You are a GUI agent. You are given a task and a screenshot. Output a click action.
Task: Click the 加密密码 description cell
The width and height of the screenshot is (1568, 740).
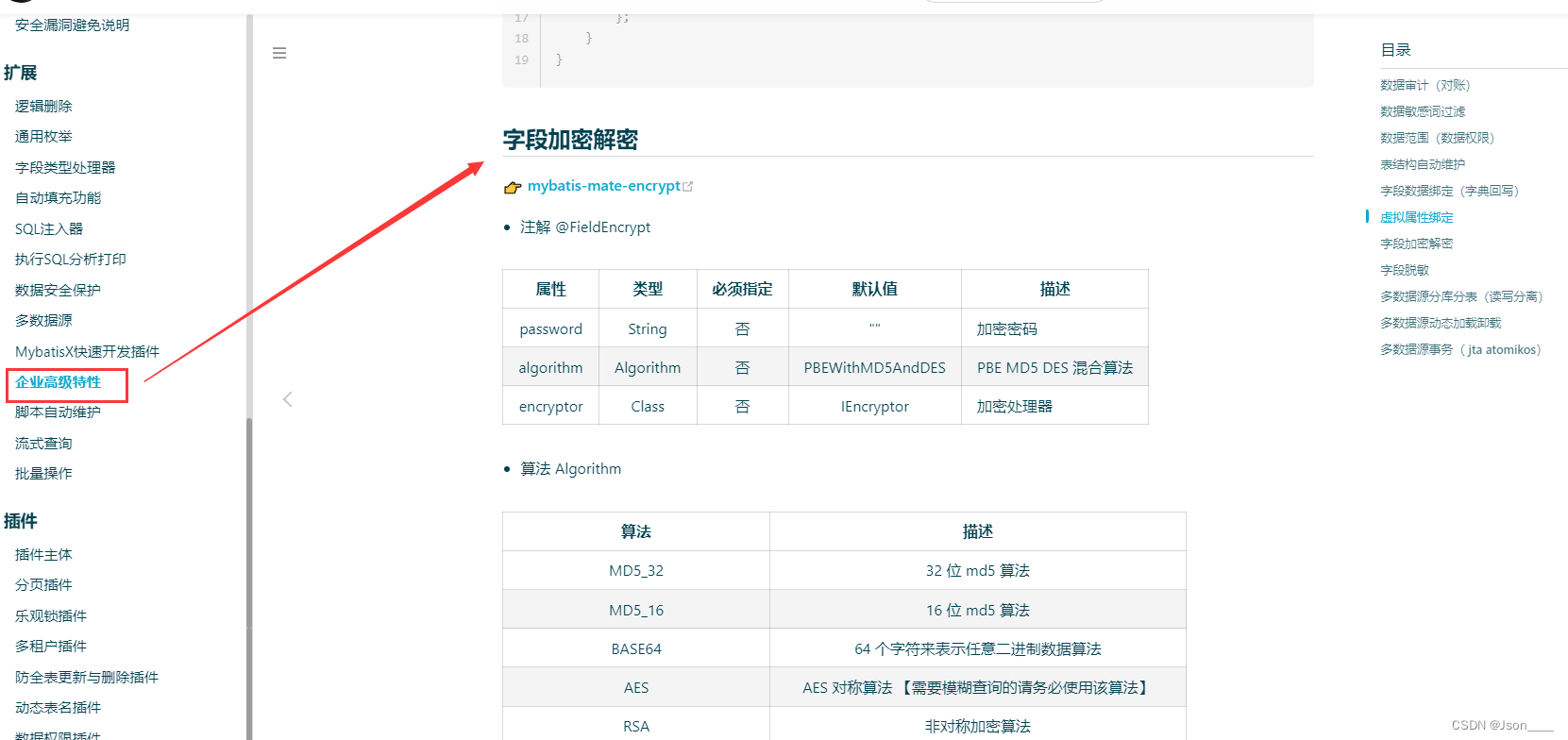[x=1055, y=328]
